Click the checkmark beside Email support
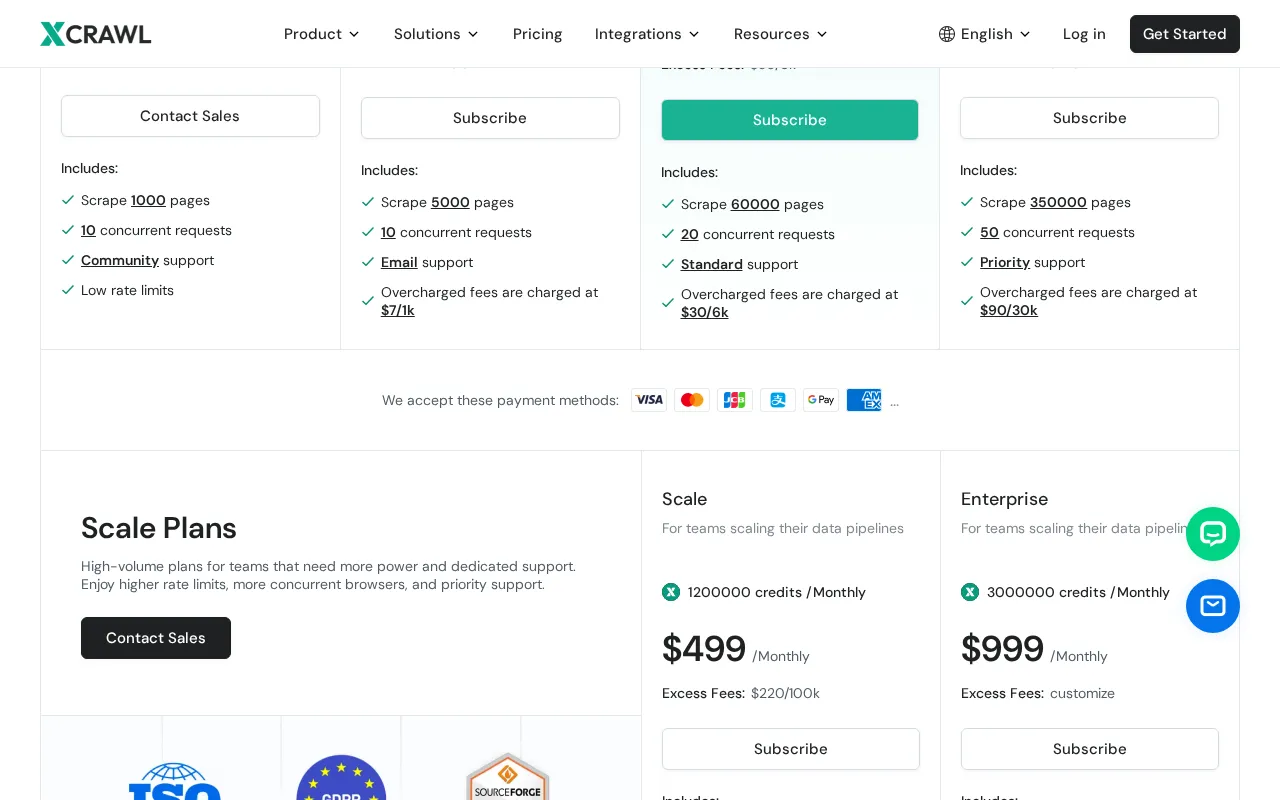Viewport: 1280px width, 800px height. [368, 262]
